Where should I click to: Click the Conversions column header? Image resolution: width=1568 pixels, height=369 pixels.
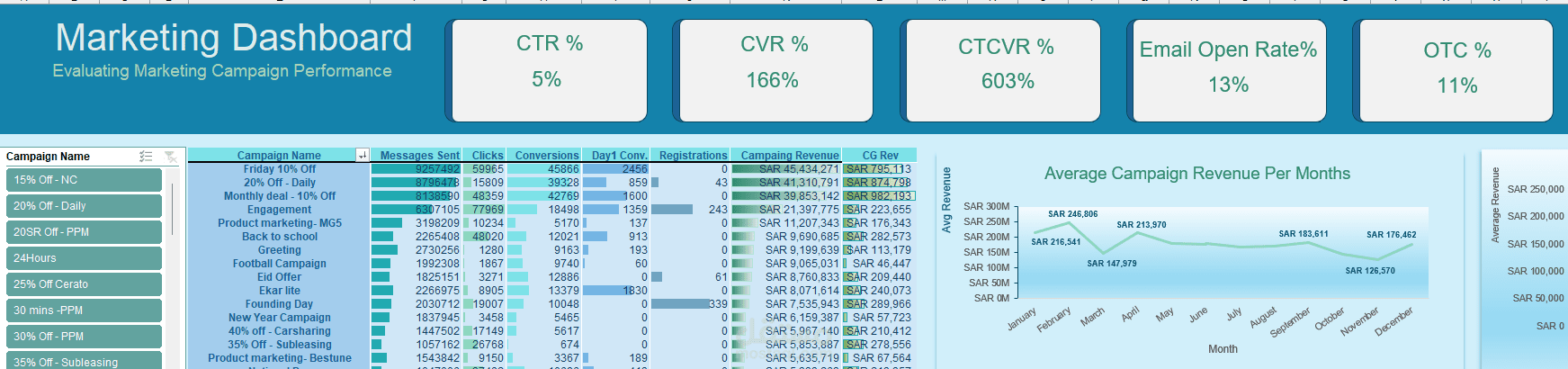click(546, 155)
